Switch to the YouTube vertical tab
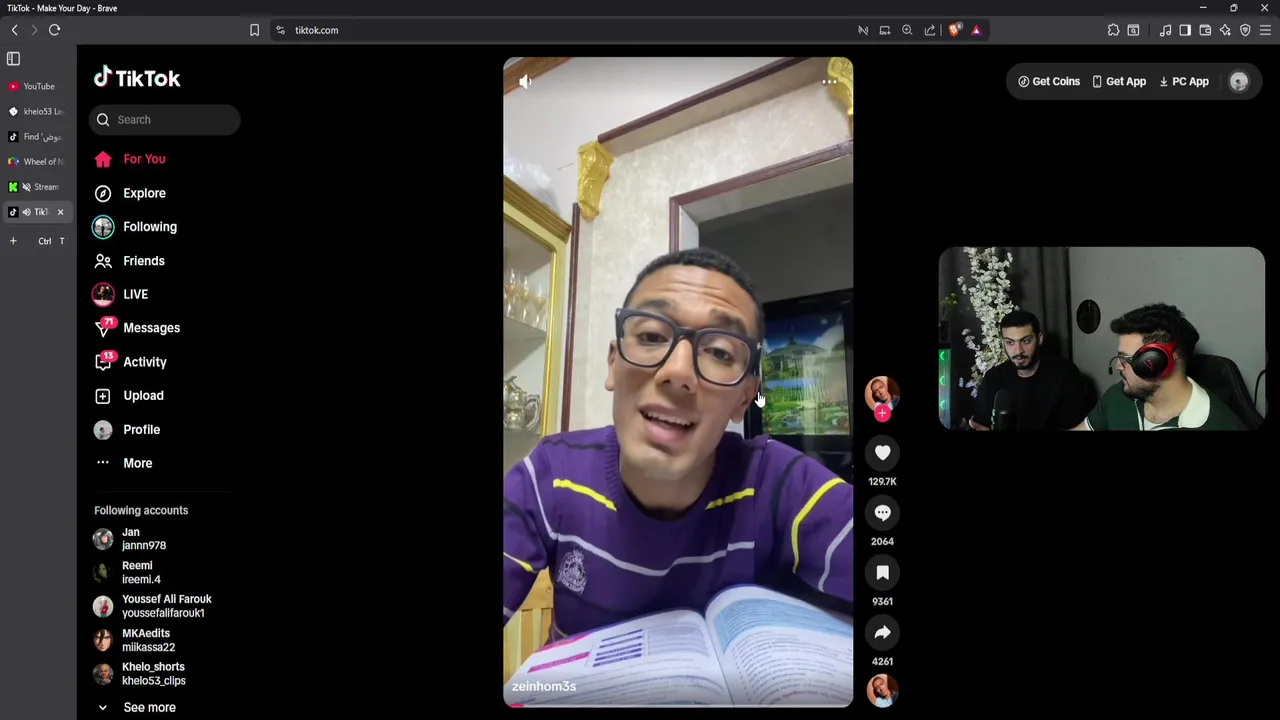The image size is (1280, 720). coord(38,86)
